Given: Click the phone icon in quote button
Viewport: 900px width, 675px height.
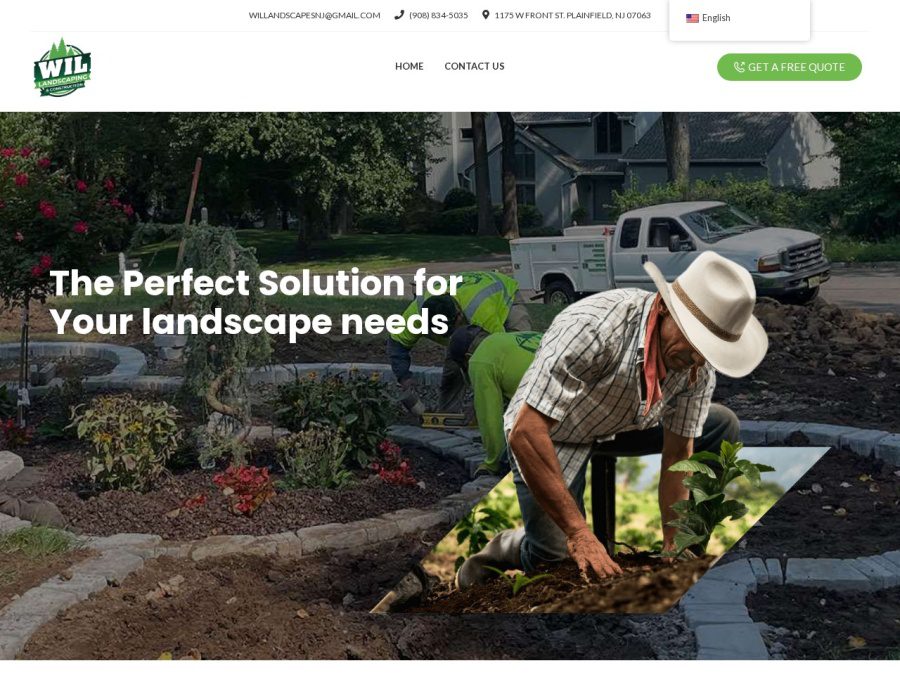Looking at the screenshot, I should [x=739, y=67].
